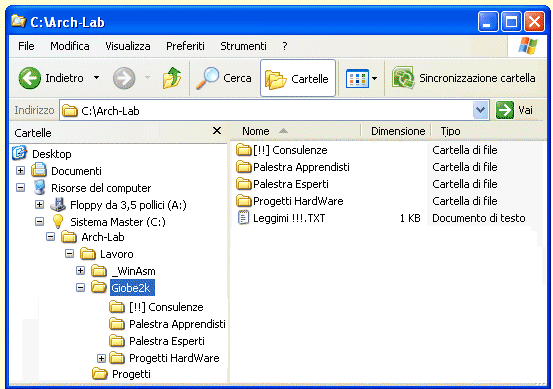Open the Visualizza menu
The width and height of the screenshot is (553, 389).
tap(128, 46)
